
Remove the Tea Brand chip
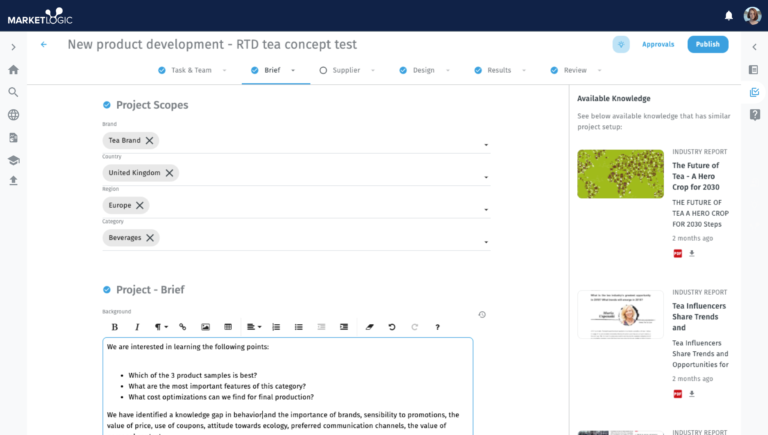click(149, 141)
